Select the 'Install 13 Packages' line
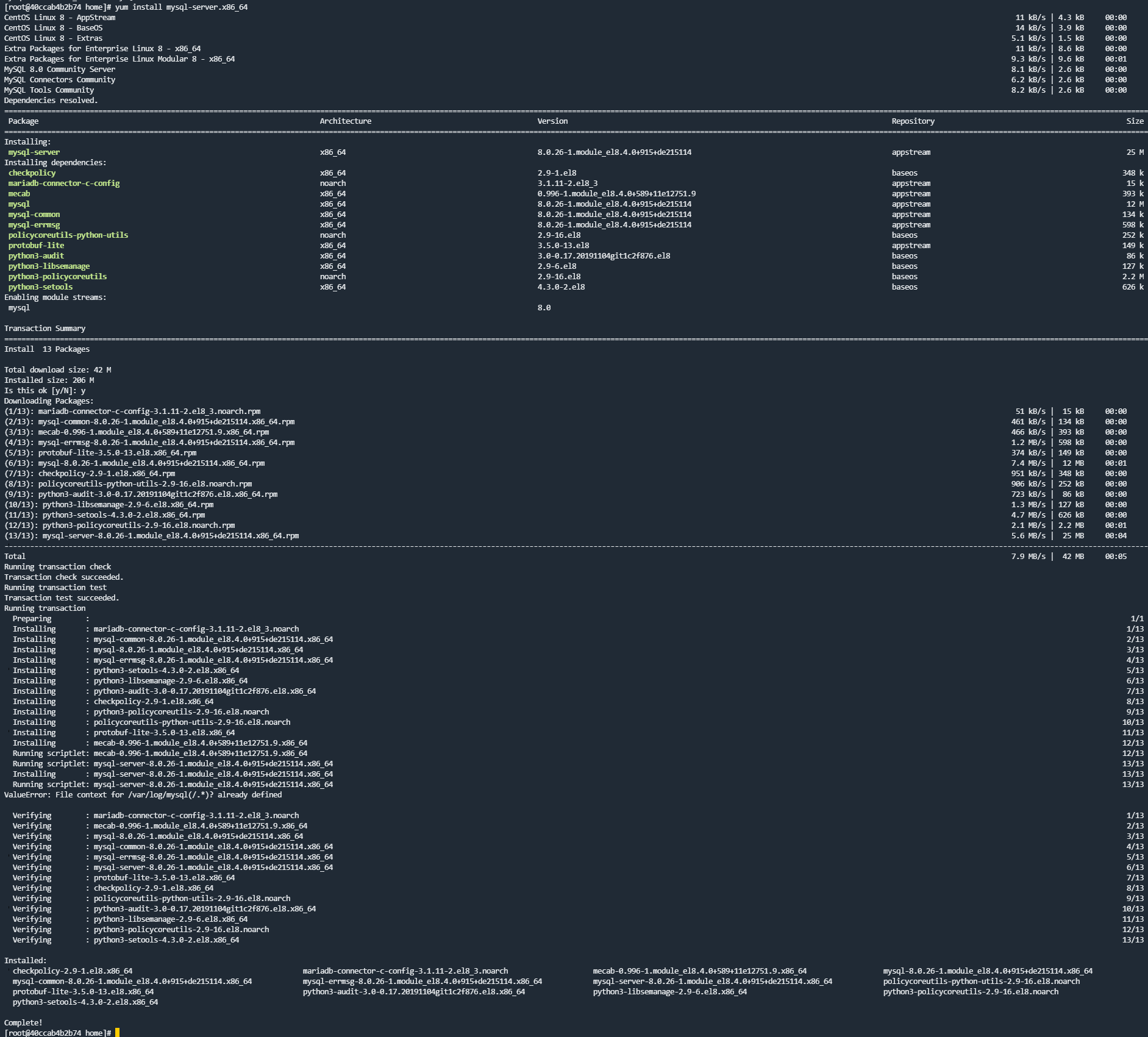This screenshot has width=1148, height=1037. coord(47,349)
